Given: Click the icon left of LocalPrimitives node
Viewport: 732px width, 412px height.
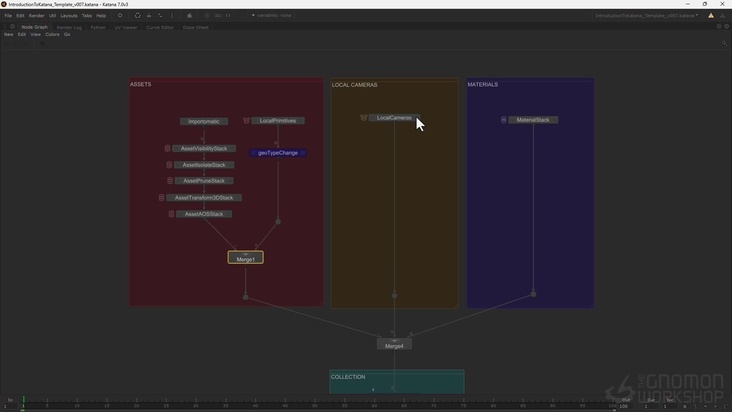Looking at the screenshot, I should tap(246, 121).
